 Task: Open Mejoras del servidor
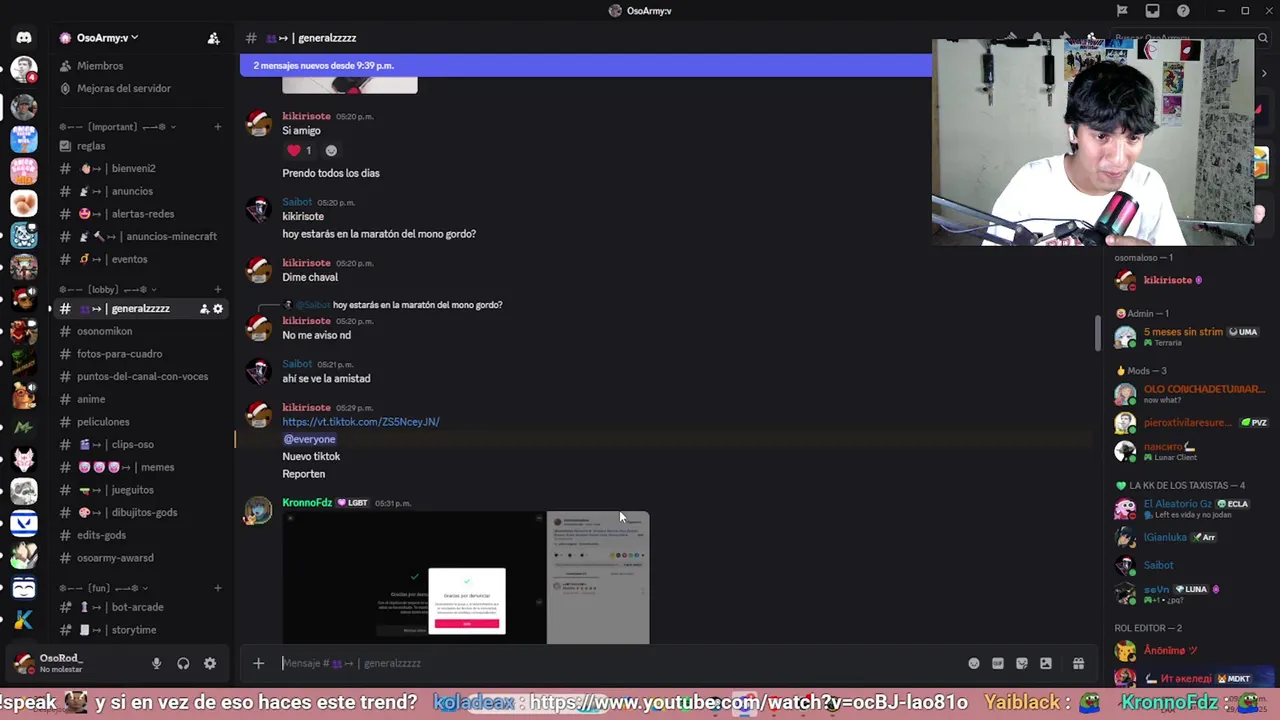(140, 88)
